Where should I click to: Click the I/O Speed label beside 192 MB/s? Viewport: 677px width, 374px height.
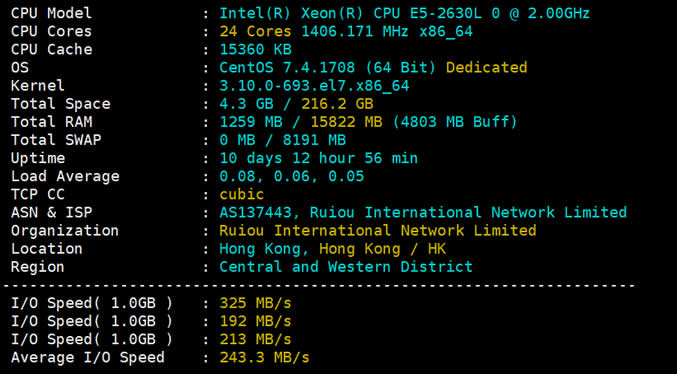point(92,322)
